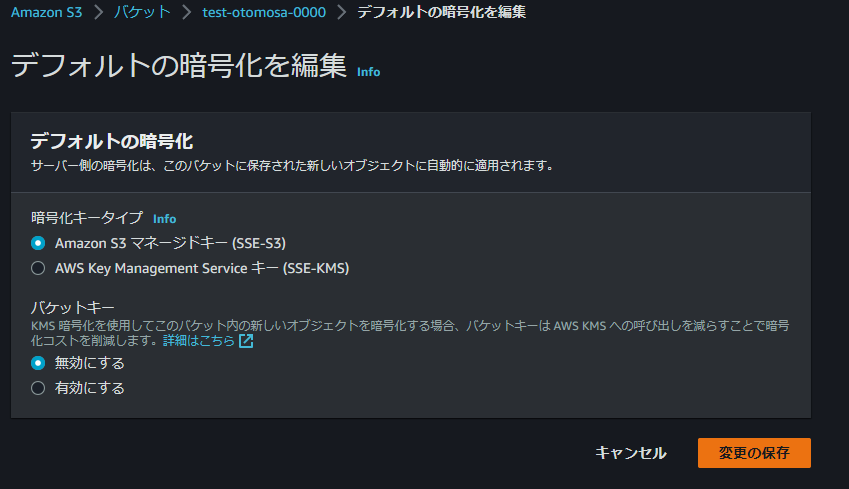The height and width of the screenshot is (489, 849).
Task: Click the バケットキー description paragraph
Action: click(410, 333)
